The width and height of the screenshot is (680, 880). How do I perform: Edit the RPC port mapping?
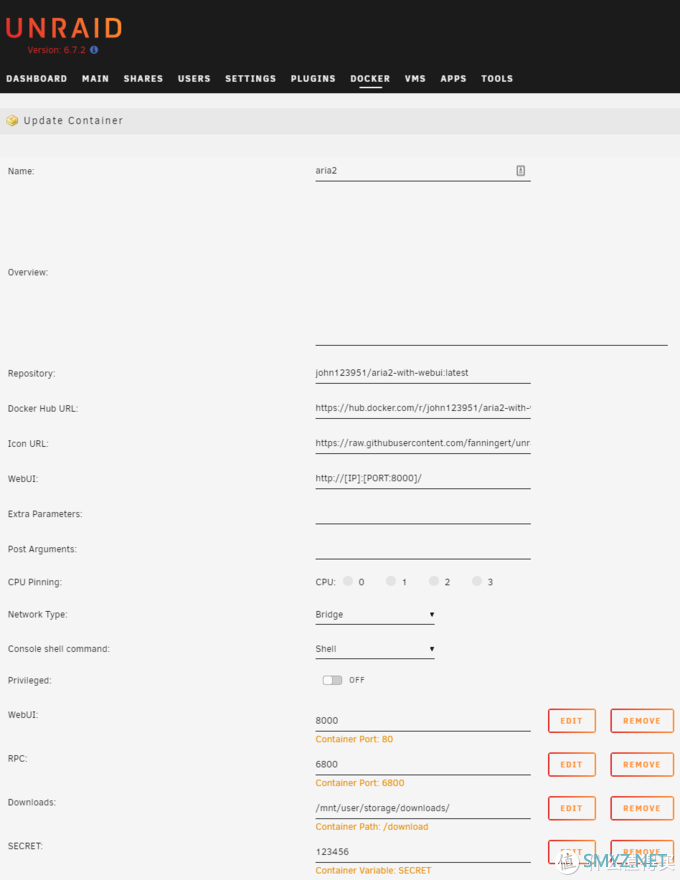572,764
